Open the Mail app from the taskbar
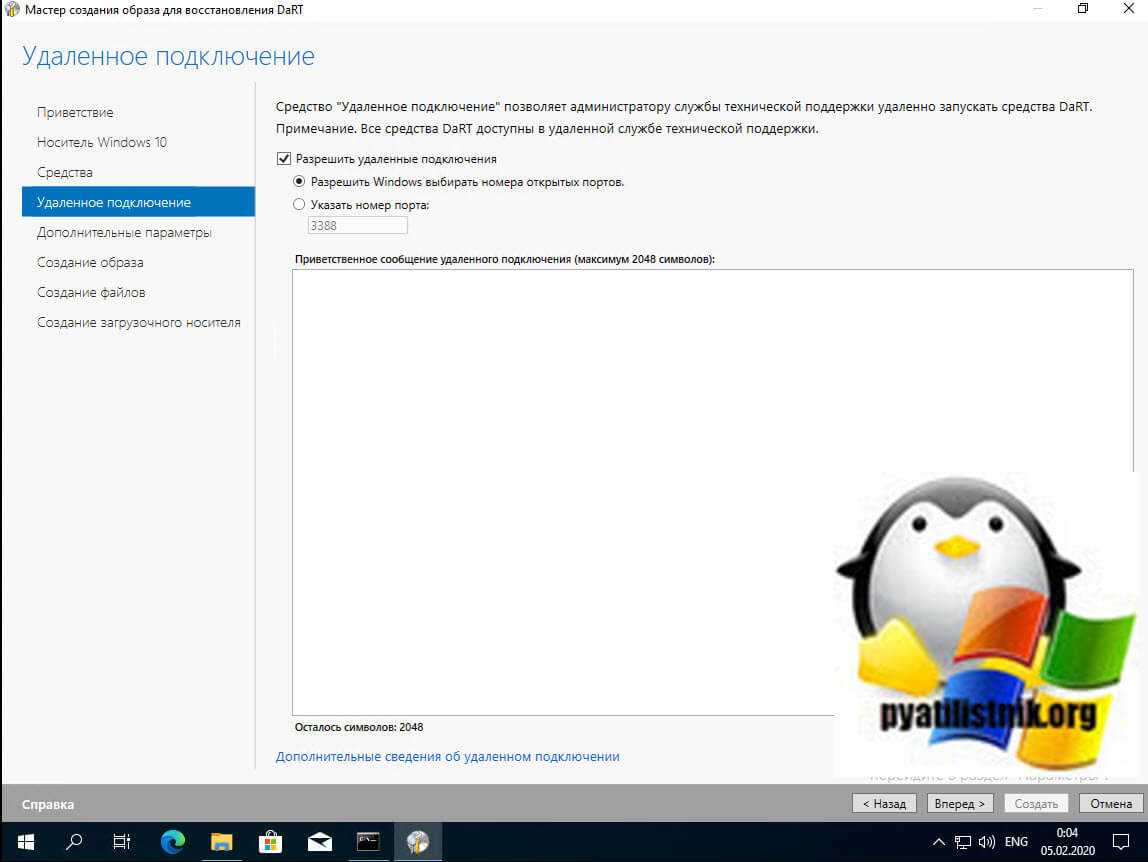The width and height of the screenshot is (1148, 862). (319, 841)
